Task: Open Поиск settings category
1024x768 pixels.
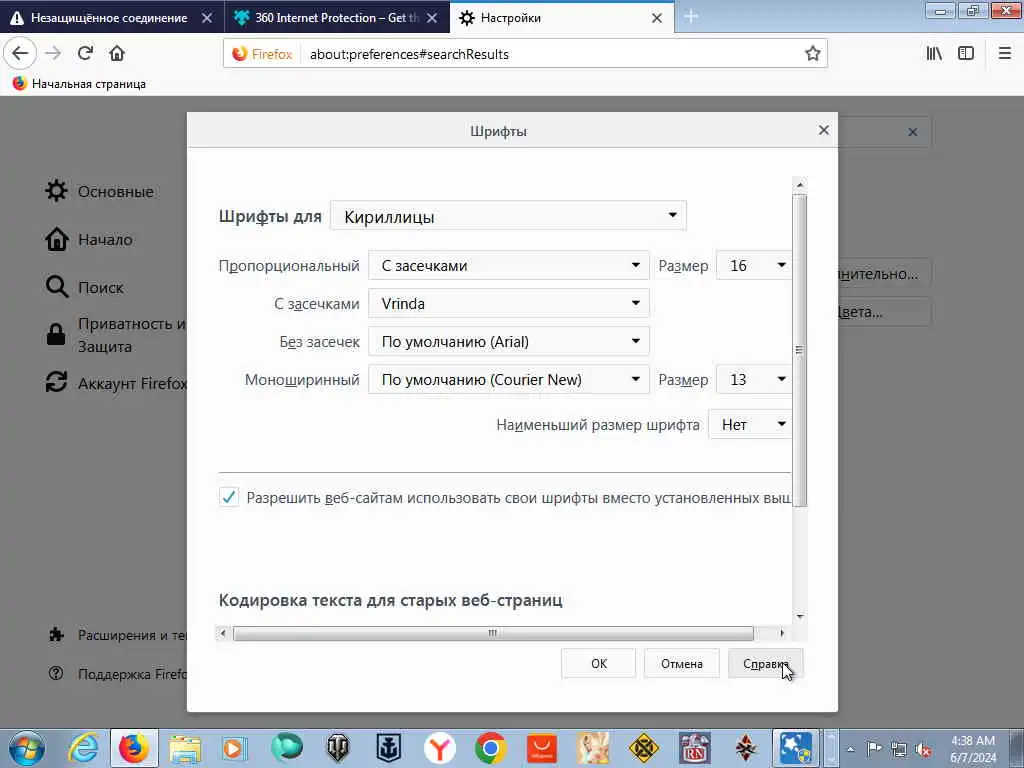Action: click(x=84, y=287)
